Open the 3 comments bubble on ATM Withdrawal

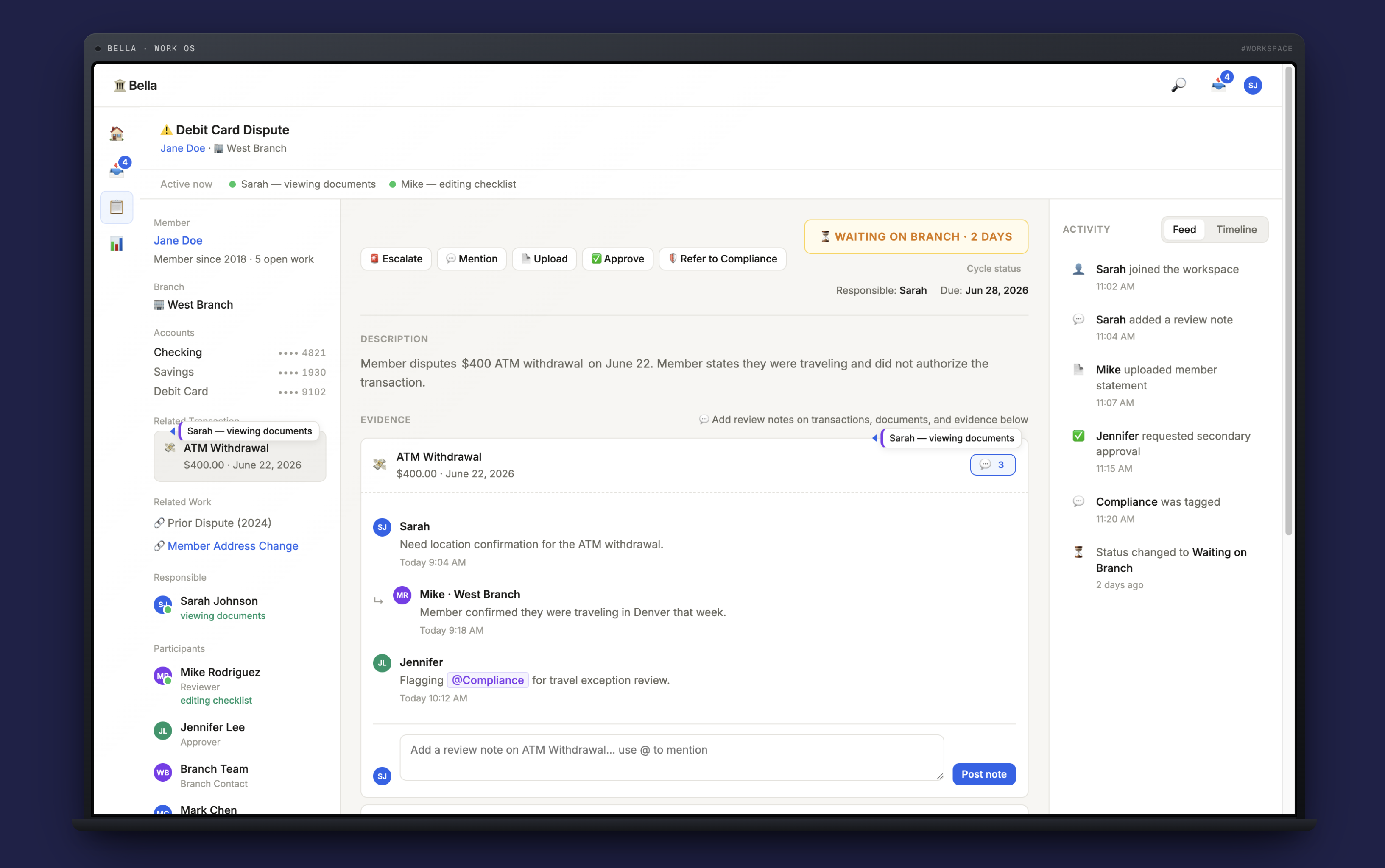tap(993, 465)
